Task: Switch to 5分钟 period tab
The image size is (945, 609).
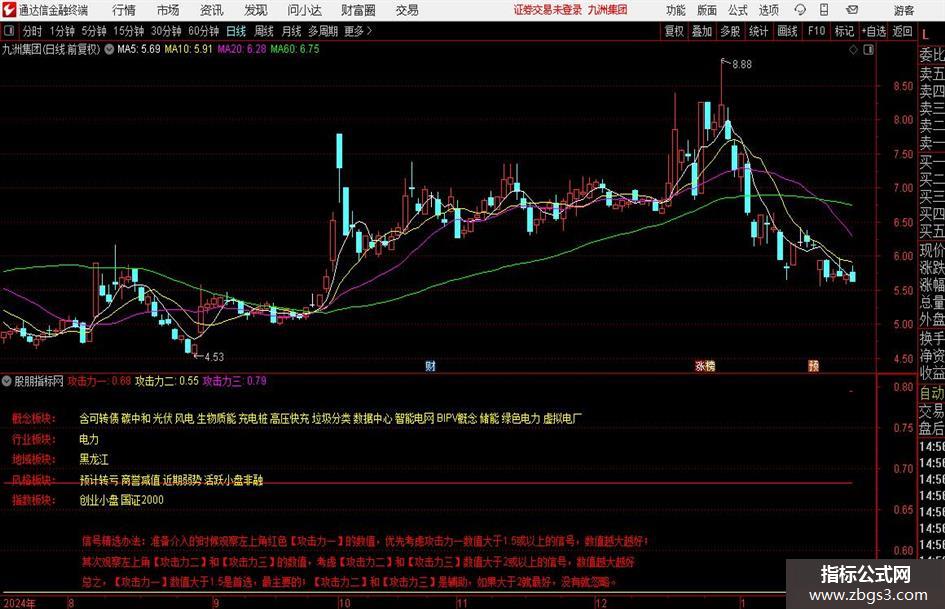Action: (94, 31)
